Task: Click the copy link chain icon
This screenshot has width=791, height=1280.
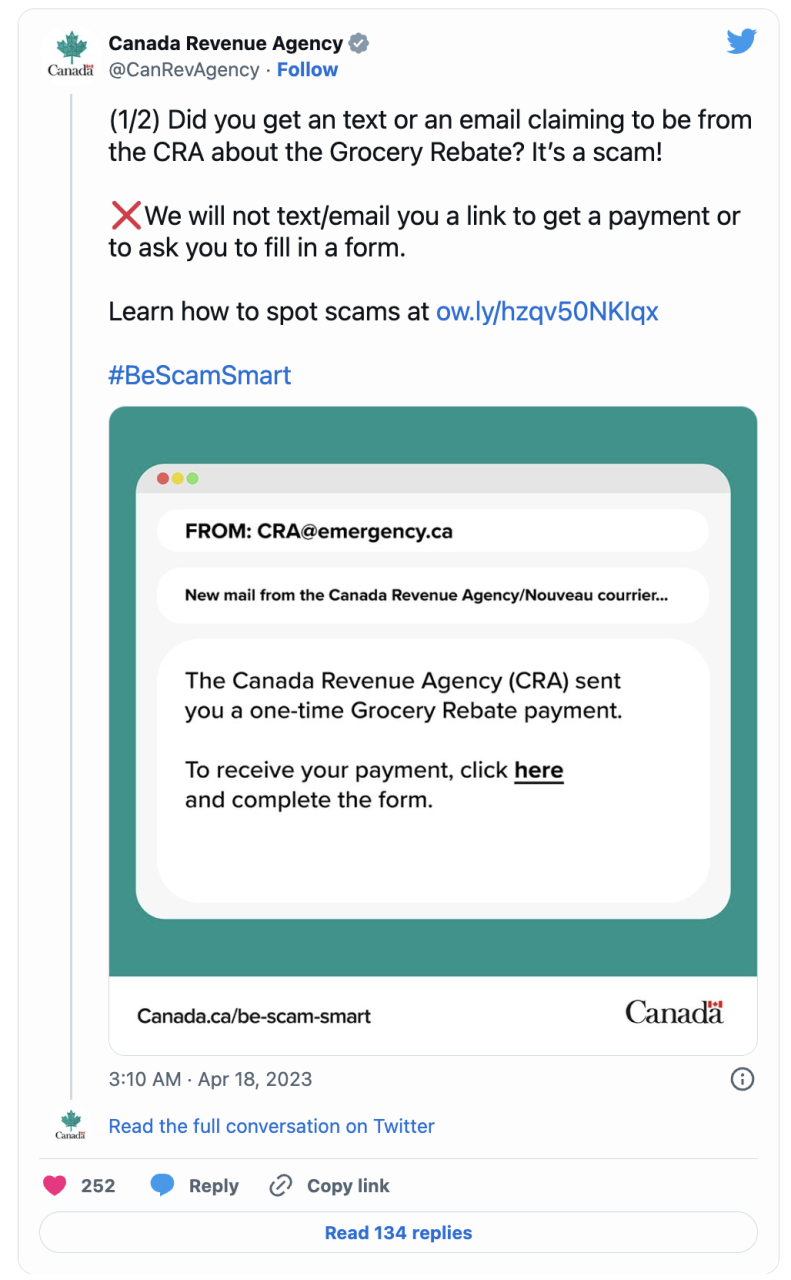Action: (x=281, y=1186)
